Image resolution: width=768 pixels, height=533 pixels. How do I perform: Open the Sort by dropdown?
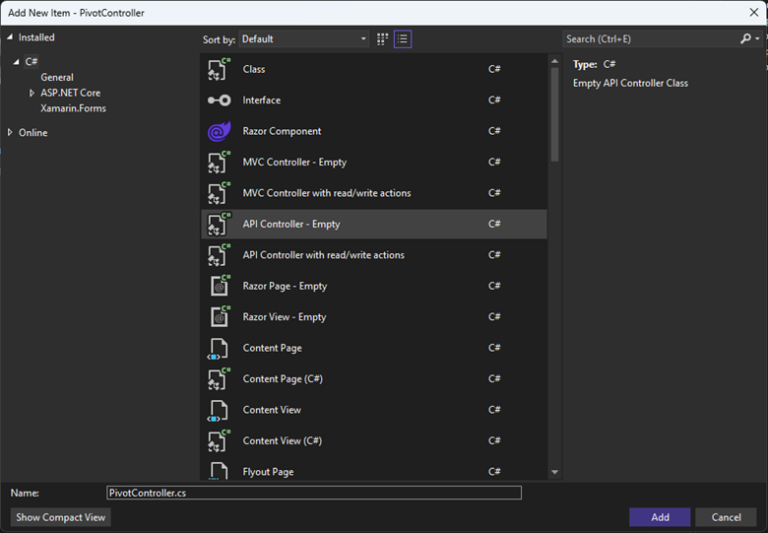304,39
